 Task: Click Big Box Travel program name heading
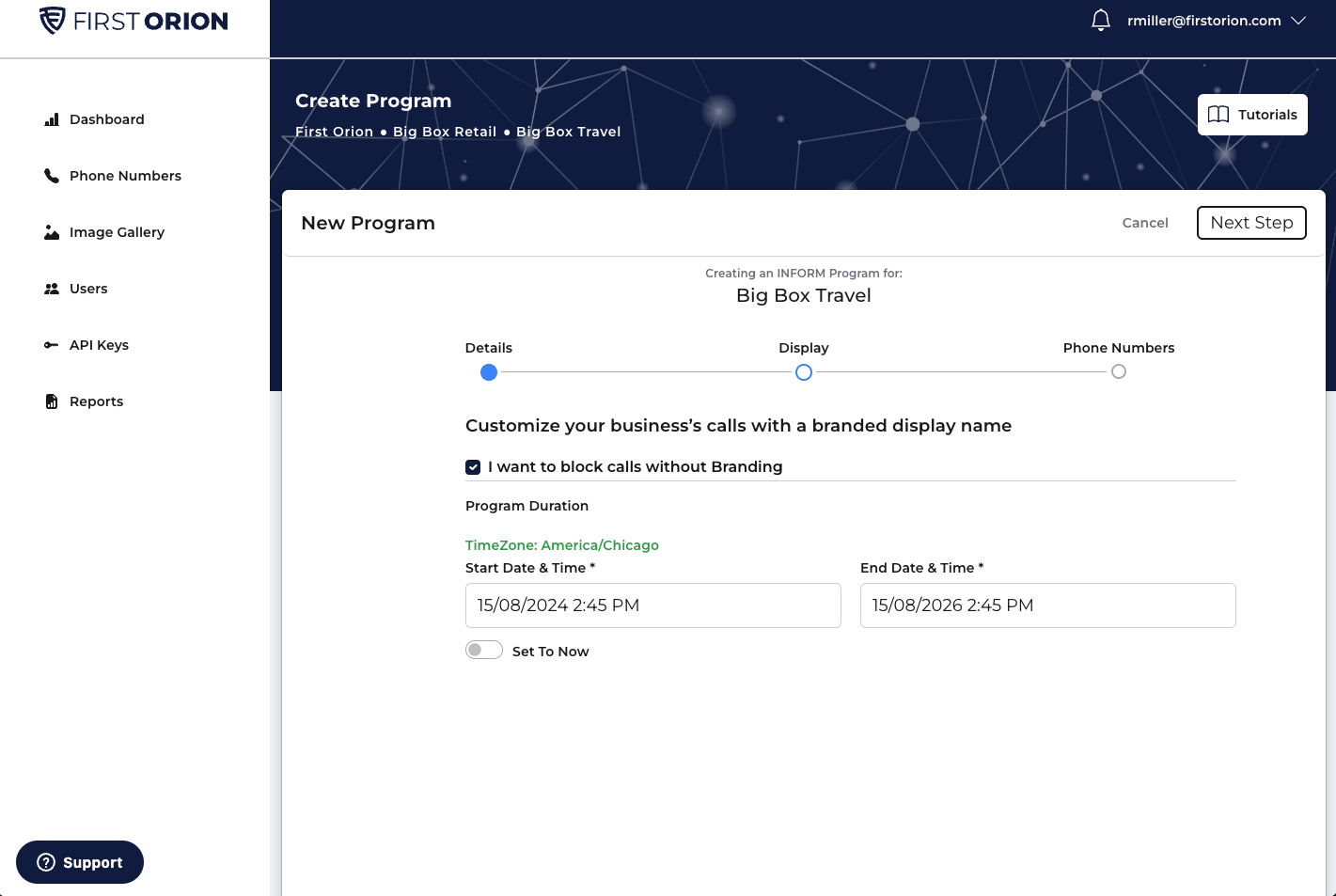click(x=804, y=295)
